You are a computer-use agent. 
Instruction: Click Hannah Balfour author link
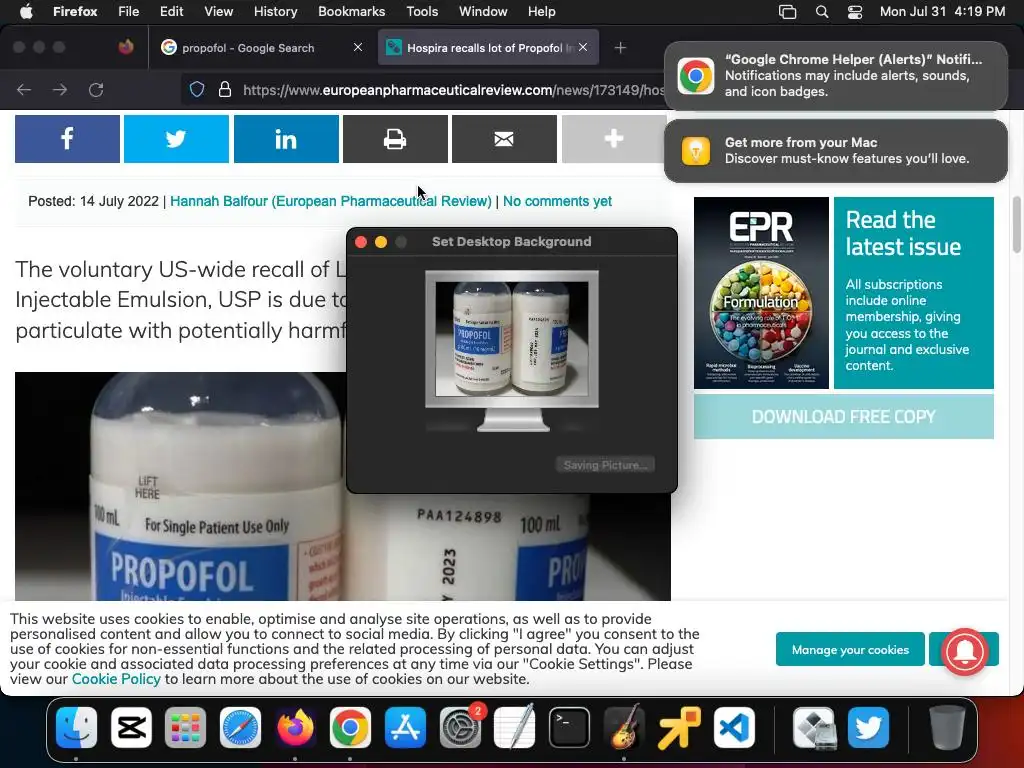tap(331, 201)
